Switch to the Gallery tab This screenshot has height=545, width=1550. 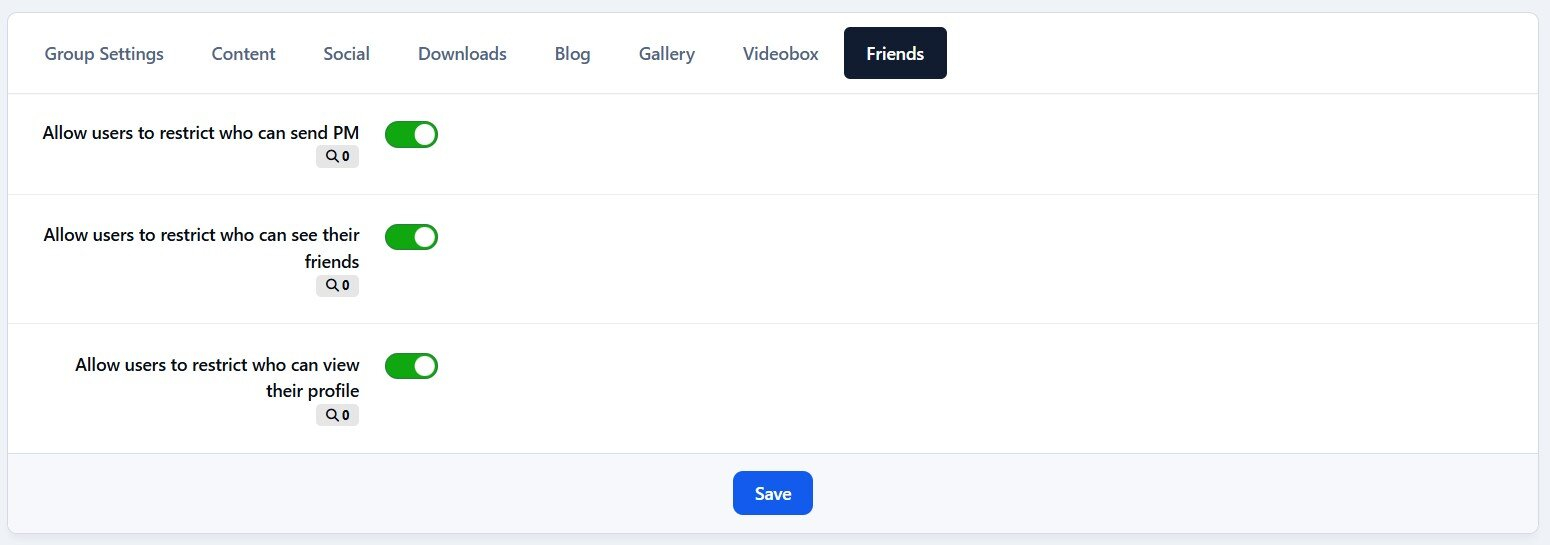666,54
